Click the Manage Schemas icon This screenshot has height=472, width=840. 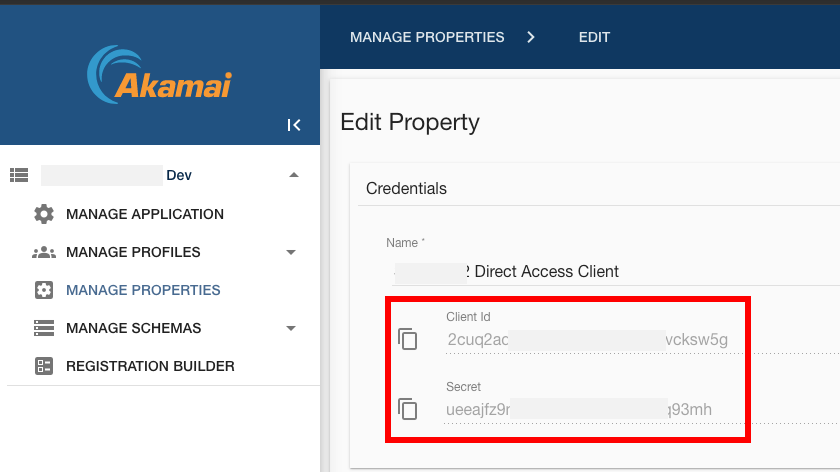(x=44, y=328)
